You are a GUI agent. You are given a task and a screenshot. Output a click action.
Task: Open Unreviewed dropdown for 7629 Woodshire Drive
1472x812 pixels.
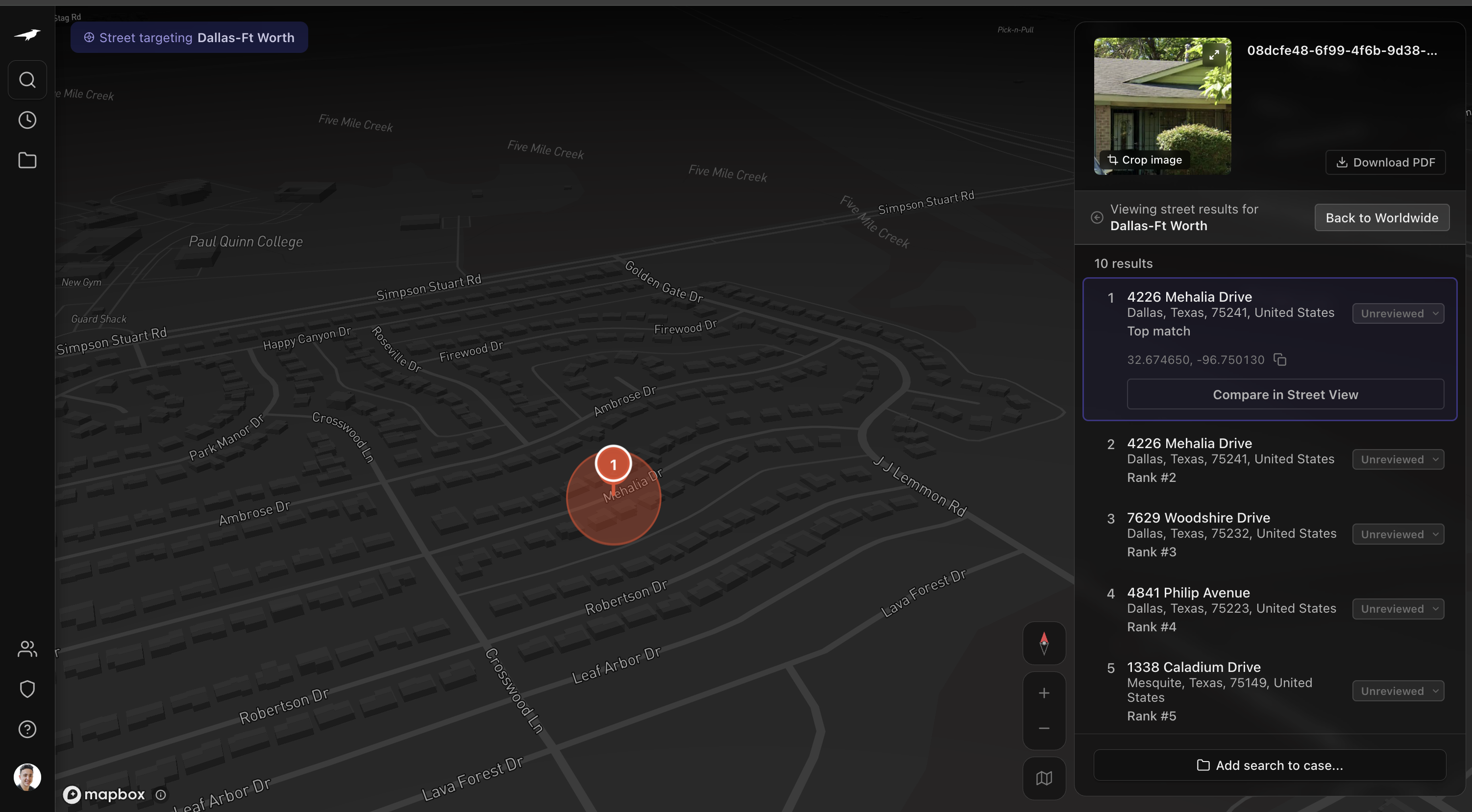click(1398, 534)
